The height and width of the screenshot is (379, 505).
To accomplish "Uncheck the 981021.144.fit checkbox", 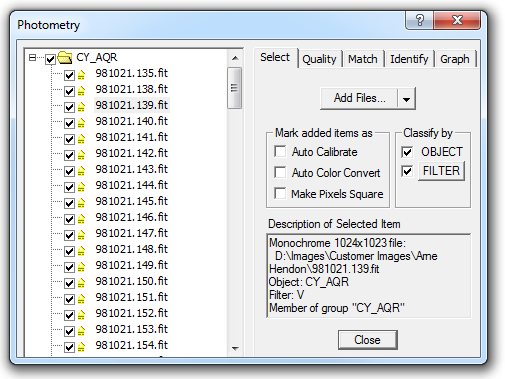I will pyautogui.click(x=69, y=187).
